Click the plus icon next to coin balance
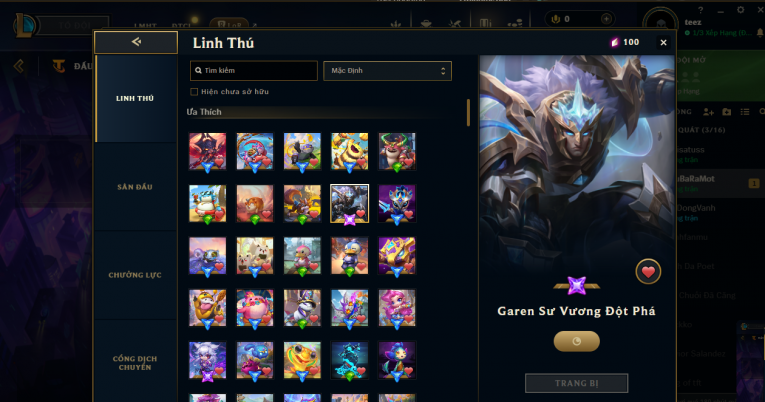765x402 pixels. 606,19
